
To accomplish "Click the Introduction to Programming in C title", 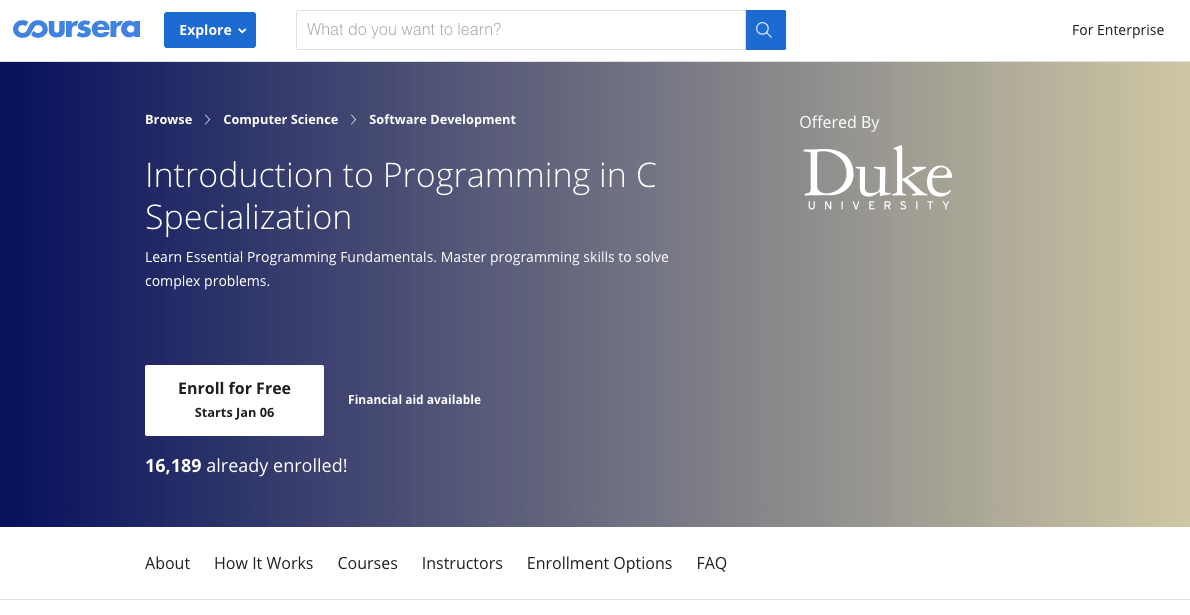I will pos(400,196).
